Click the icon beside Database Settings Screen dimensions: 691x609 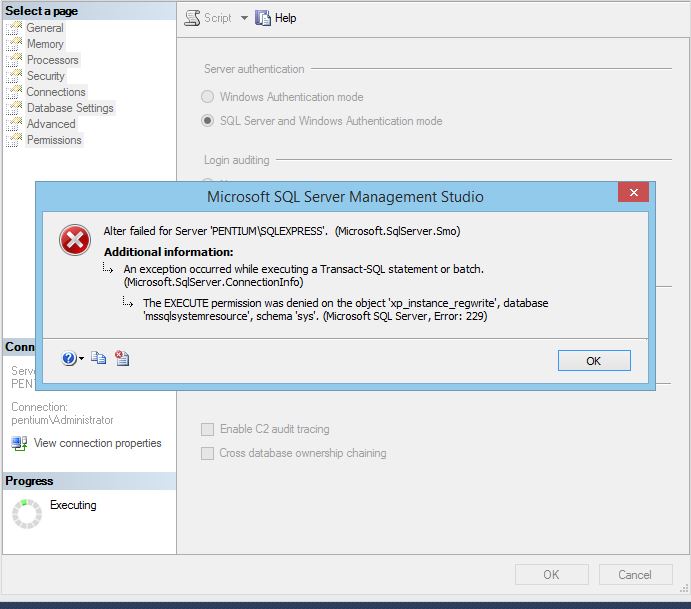pyautogui.click(x=14, y=108)
